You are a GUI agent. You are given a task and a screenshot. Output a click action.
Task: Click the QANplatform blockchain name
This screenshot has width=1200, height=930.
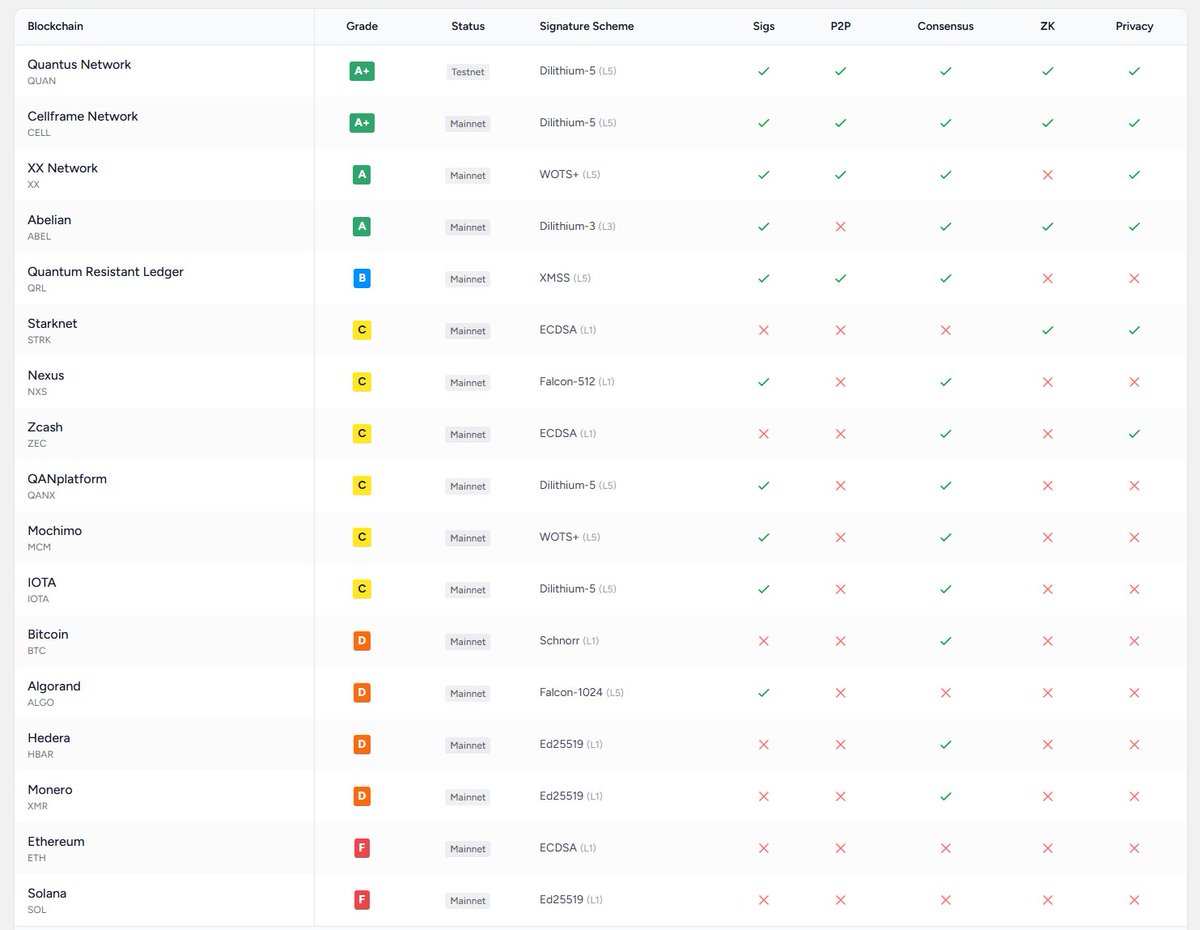pos(67,479)
